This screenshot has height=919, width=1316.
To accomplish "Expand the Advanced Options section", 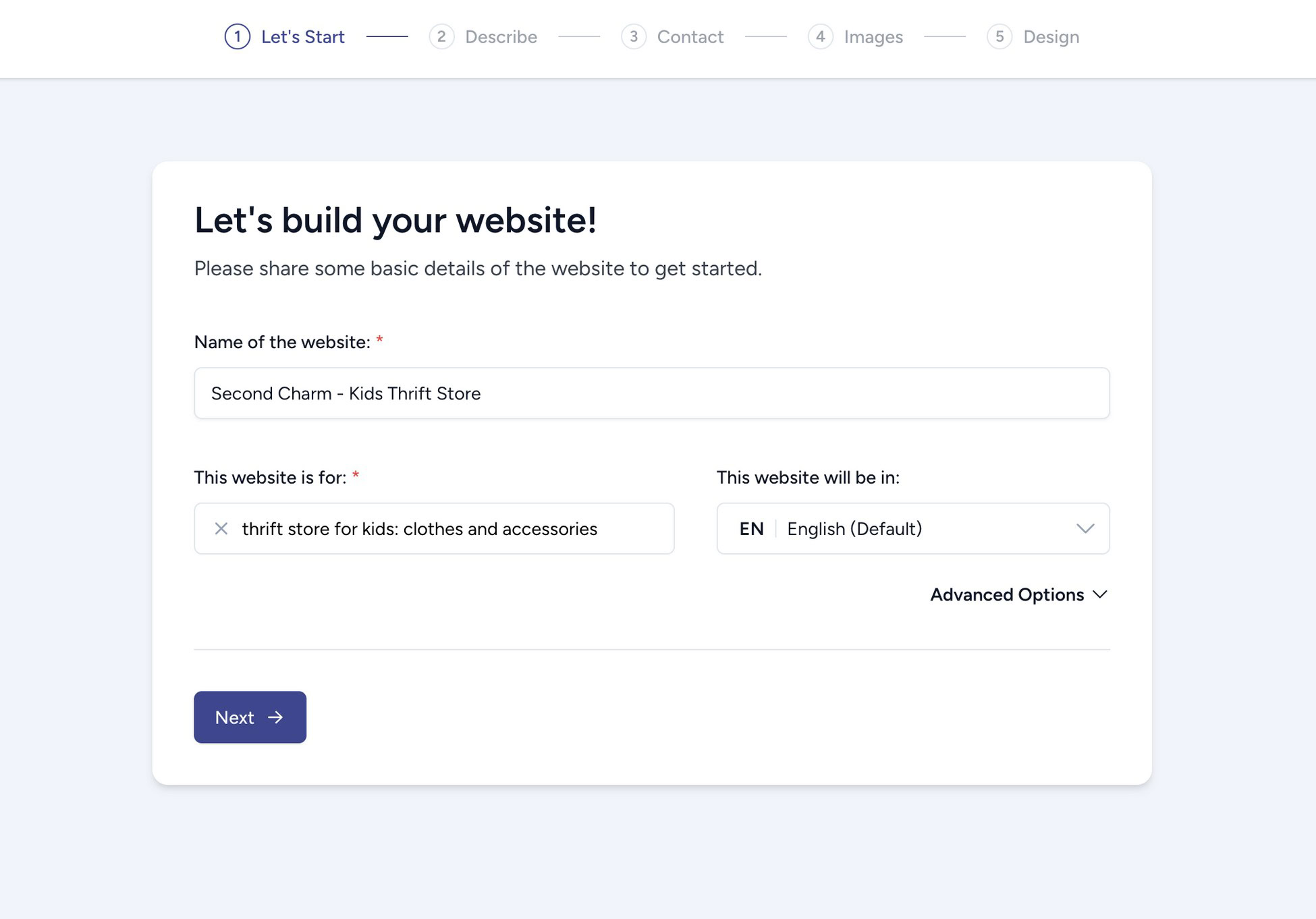I will click(1008, 594).
